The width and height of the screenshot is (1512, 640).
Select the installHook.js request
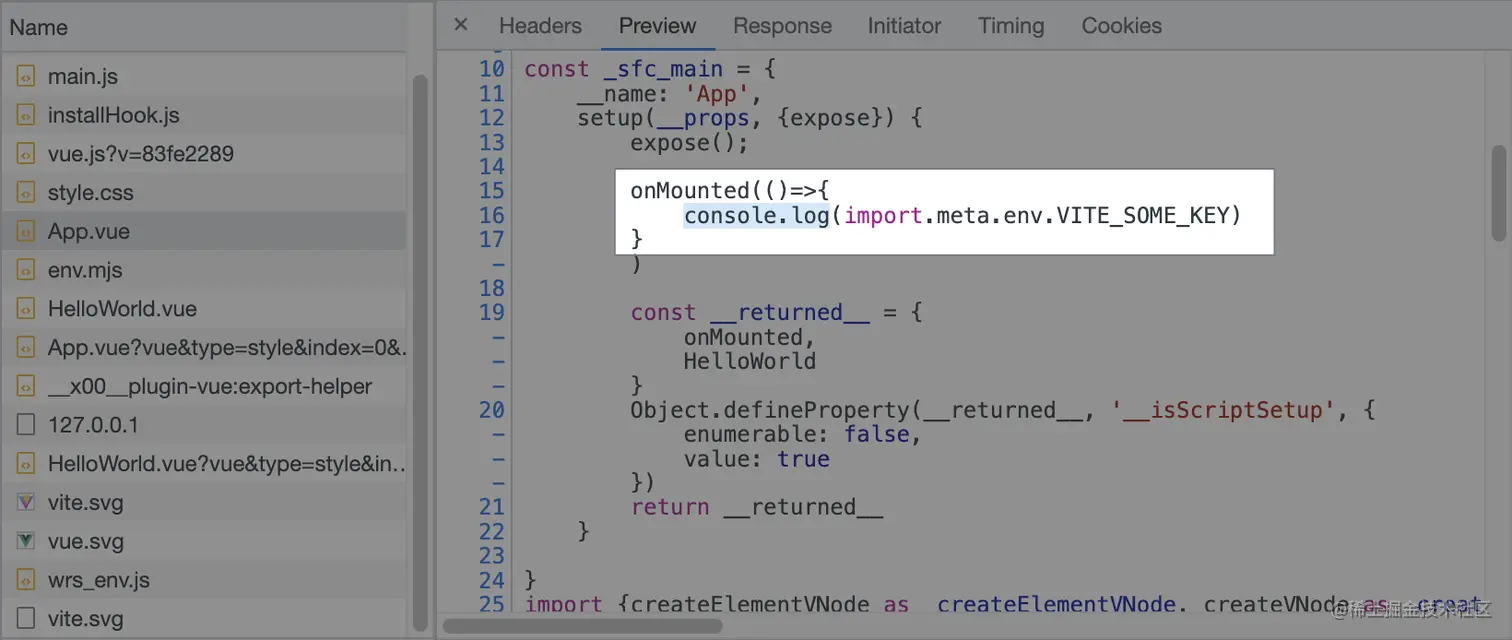(204, 116)
